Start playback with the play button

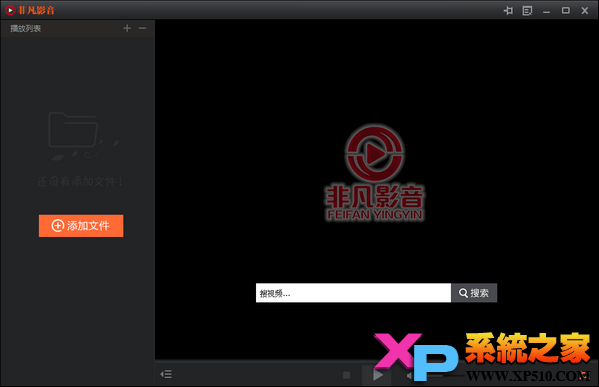tap(377, 375)
